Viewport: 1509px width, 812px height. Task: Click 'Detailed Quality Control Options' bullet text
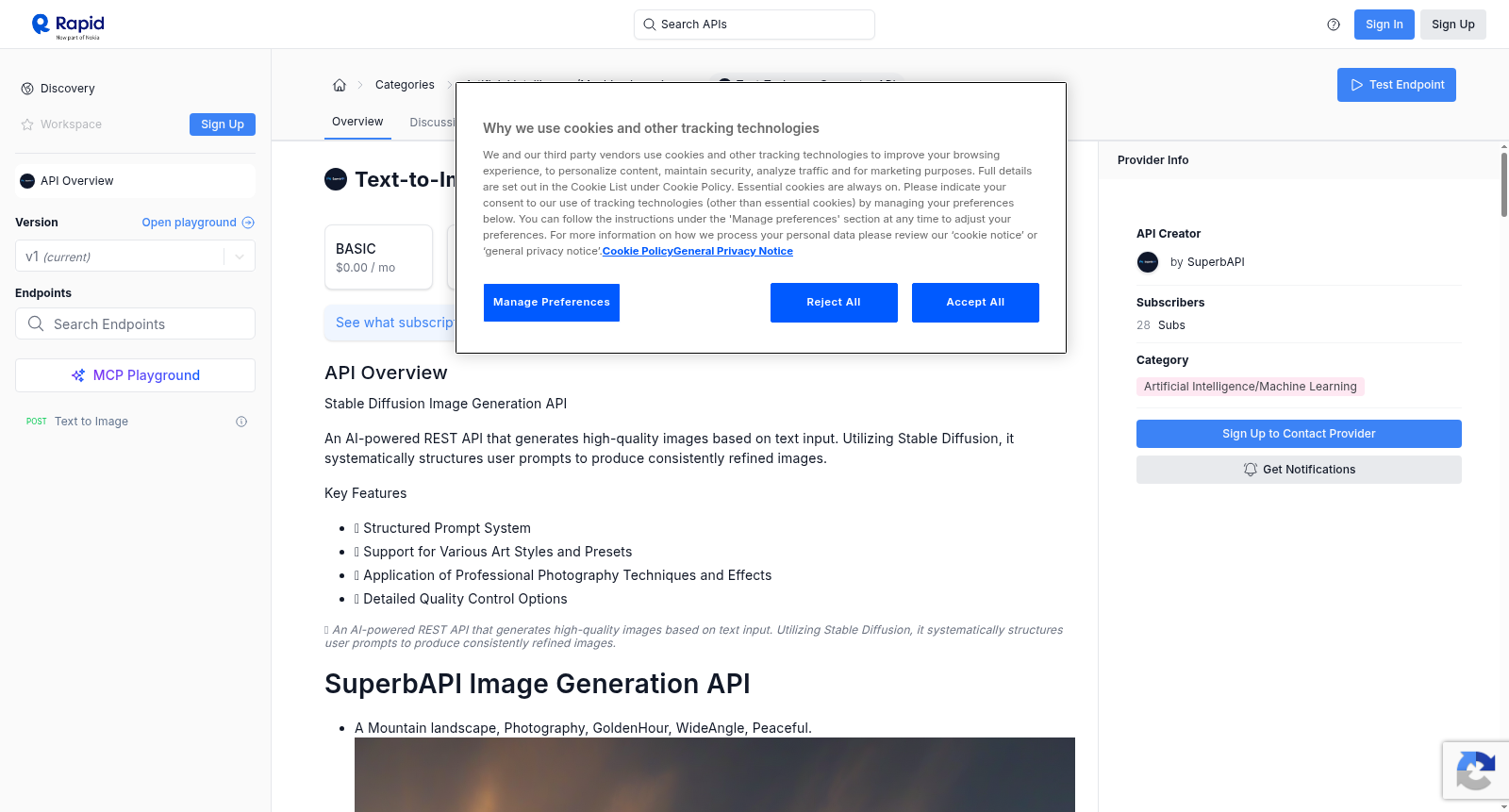(x=465, y=599)
